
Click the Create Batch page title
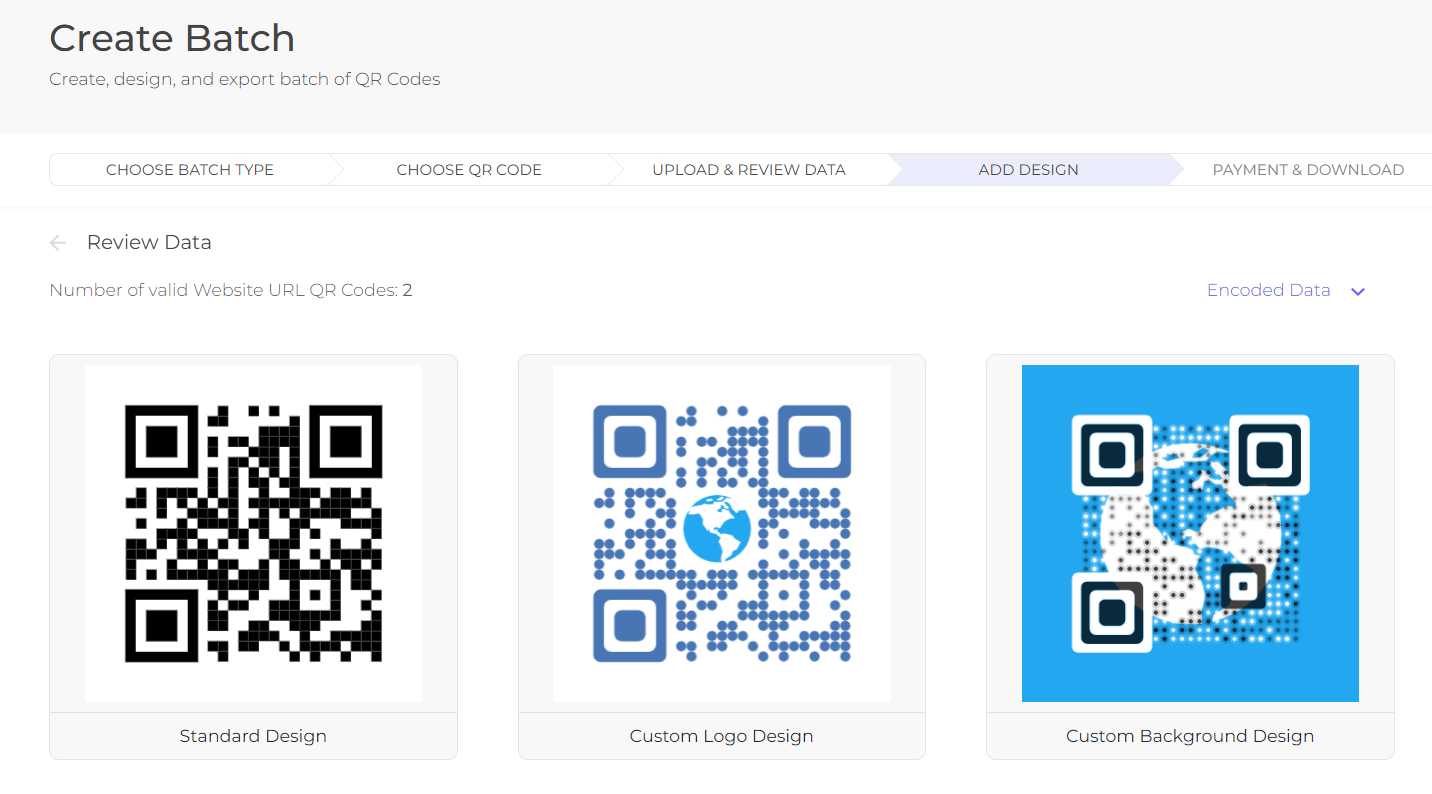point(172,38)
